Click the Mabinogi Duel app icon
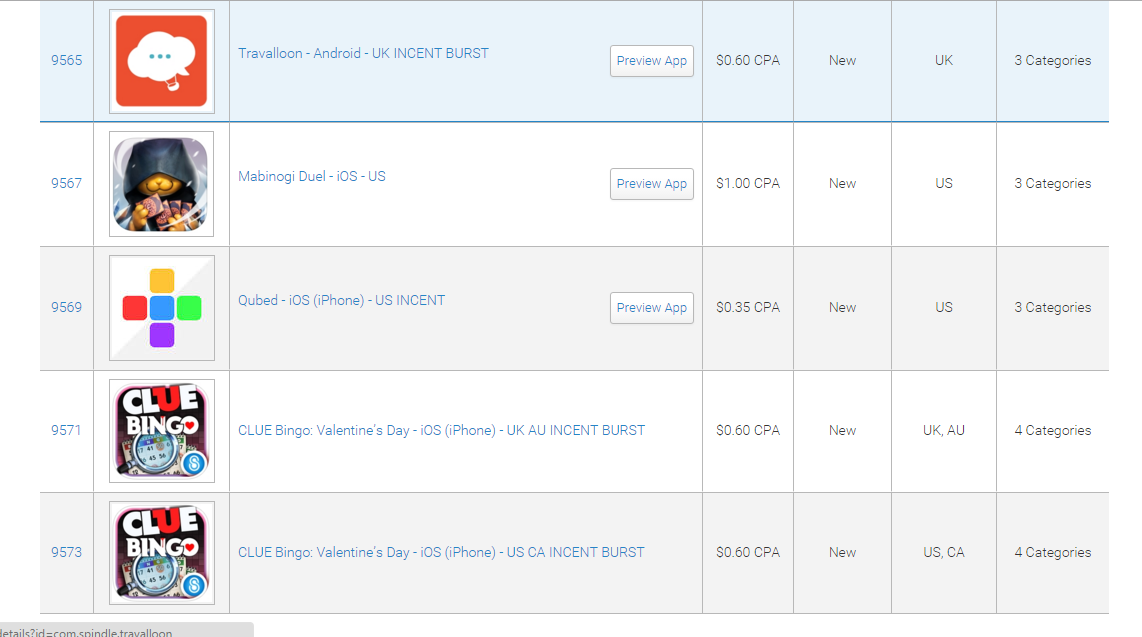The image size is (1142, 637). pos(161,184)
